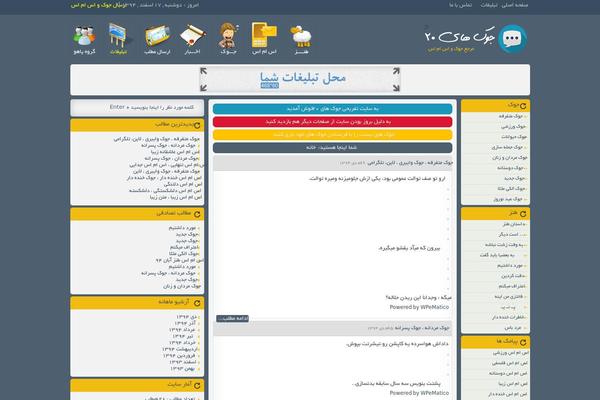Open اس ام اس دوستانه in پیامک ها

(508, 373)
